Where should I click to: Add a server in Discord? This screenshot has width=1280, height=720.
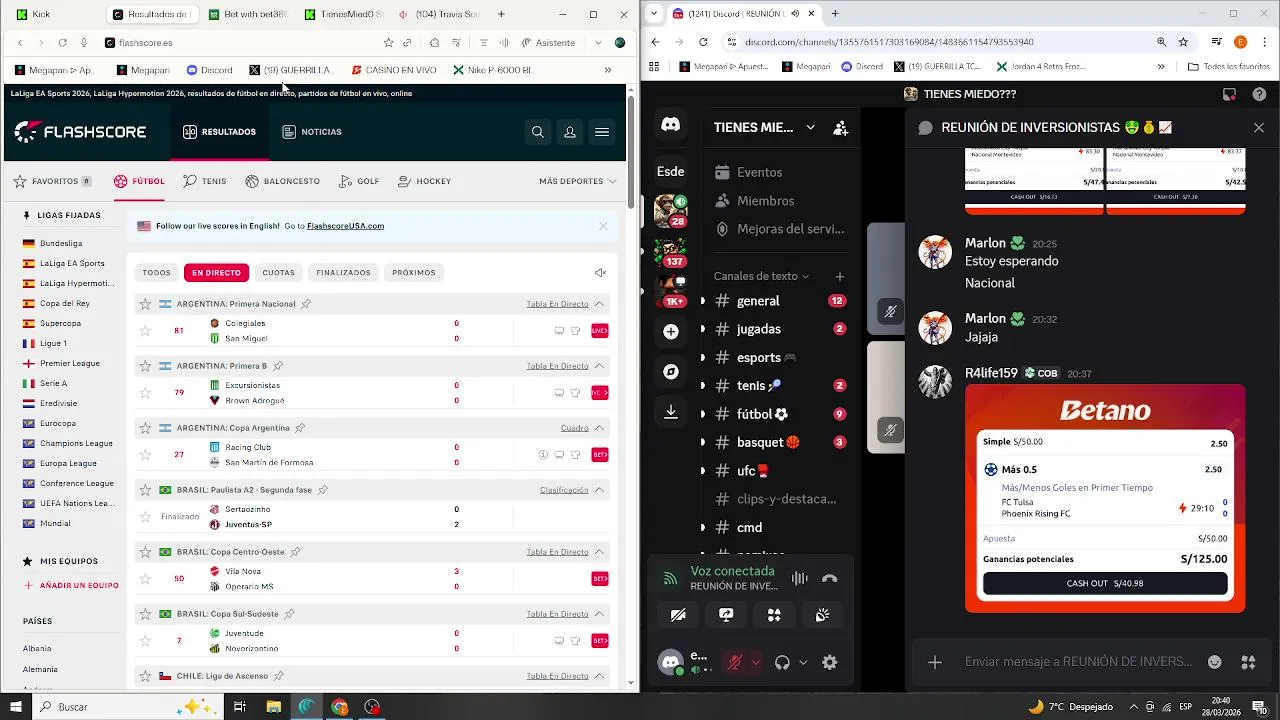tap(671, 331)
